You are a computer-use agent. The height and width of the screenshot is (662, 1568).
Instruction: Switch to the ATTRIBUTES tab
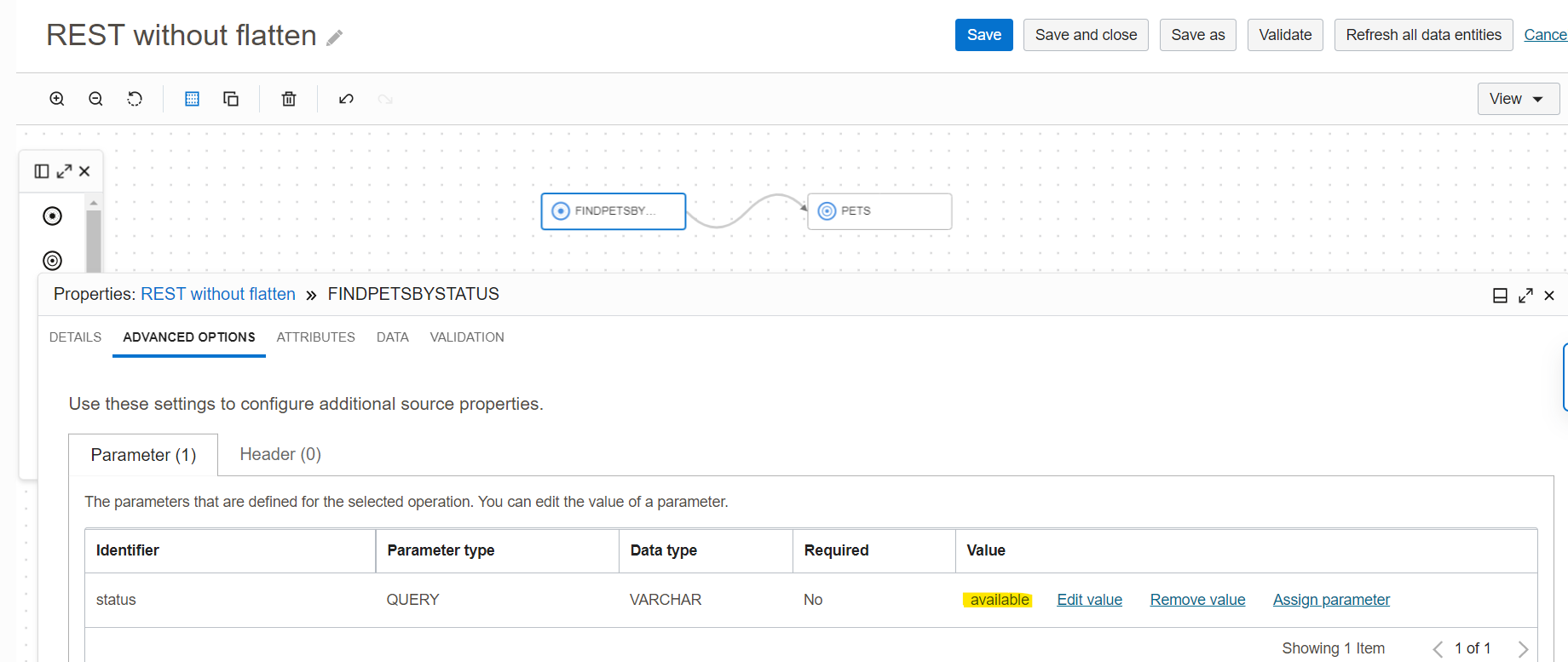[x=315, y=337]
